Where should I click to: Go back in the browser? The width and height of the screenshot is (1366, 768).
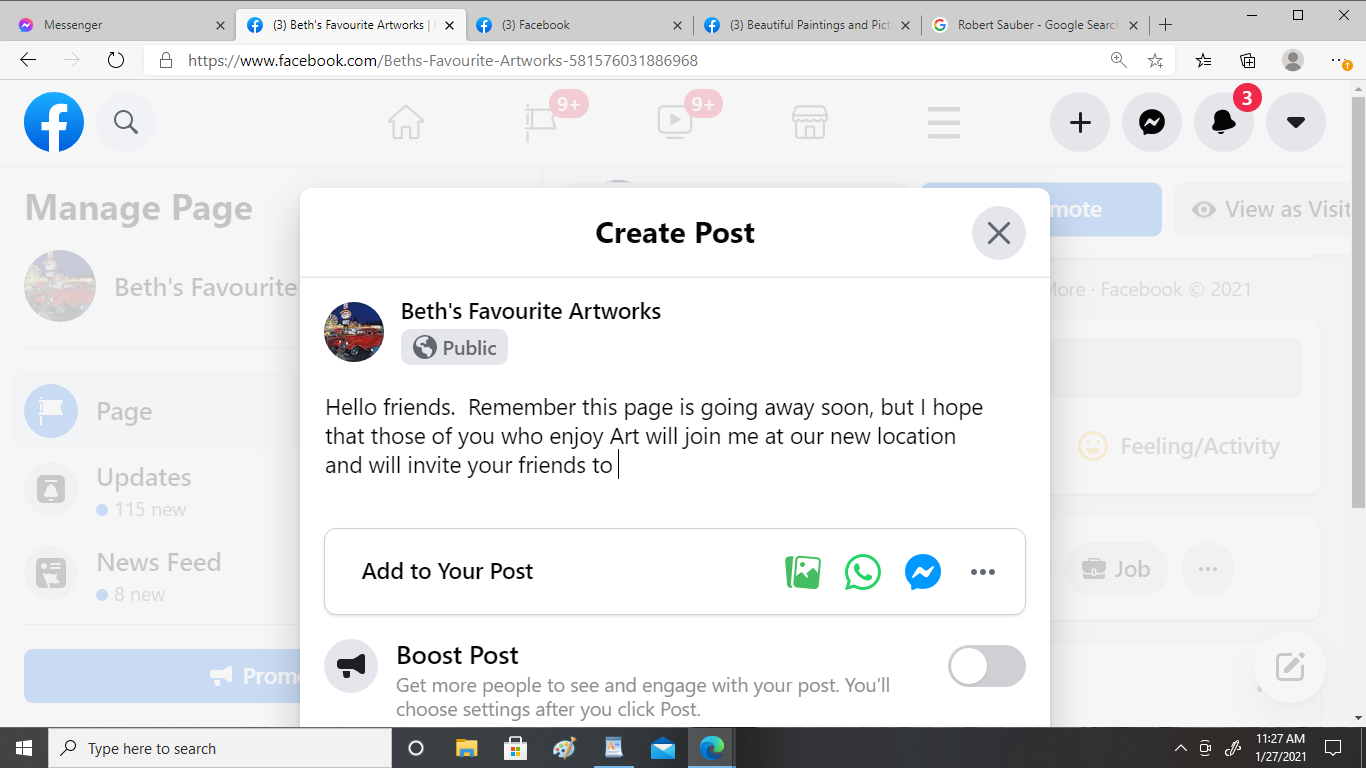coord(28,60)
